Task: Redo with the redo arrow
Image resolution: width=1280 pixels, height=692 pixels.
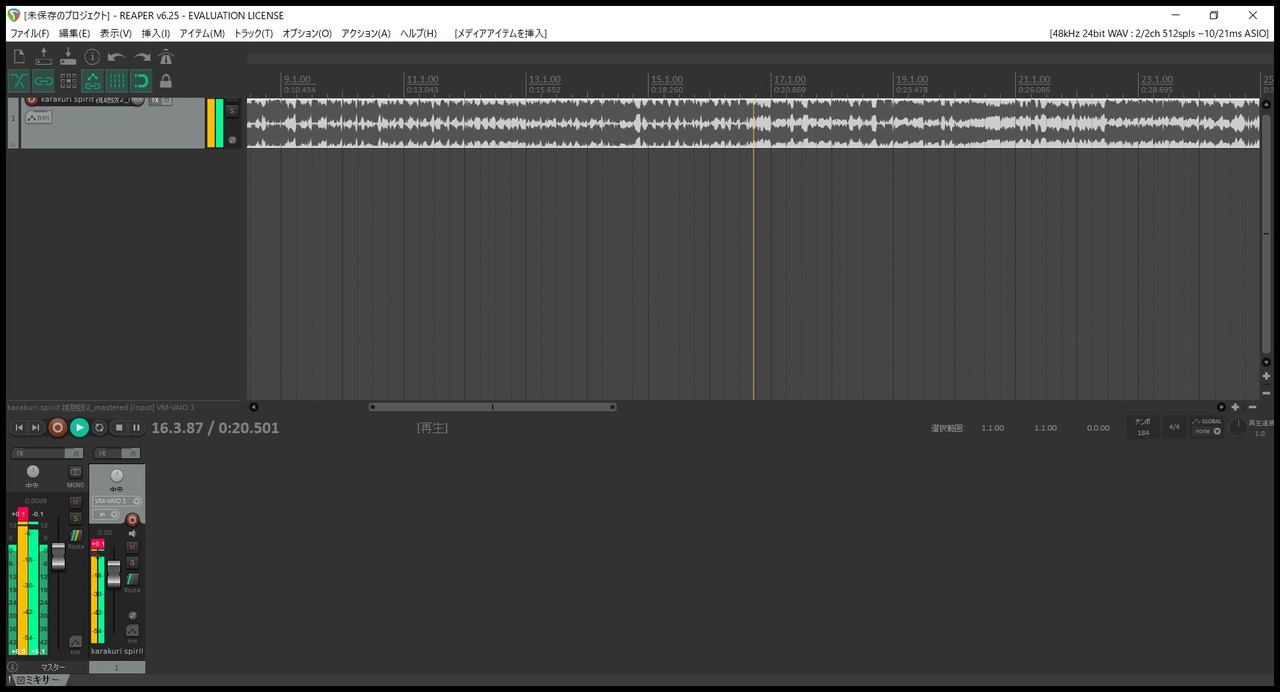Action: 142,57
